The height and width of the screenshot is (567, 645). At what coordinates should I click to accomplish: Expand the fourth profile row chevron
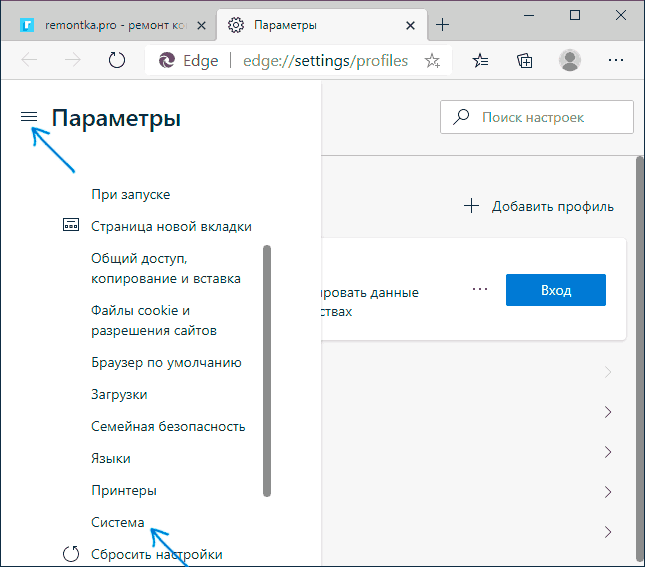[x=608, y=492]
